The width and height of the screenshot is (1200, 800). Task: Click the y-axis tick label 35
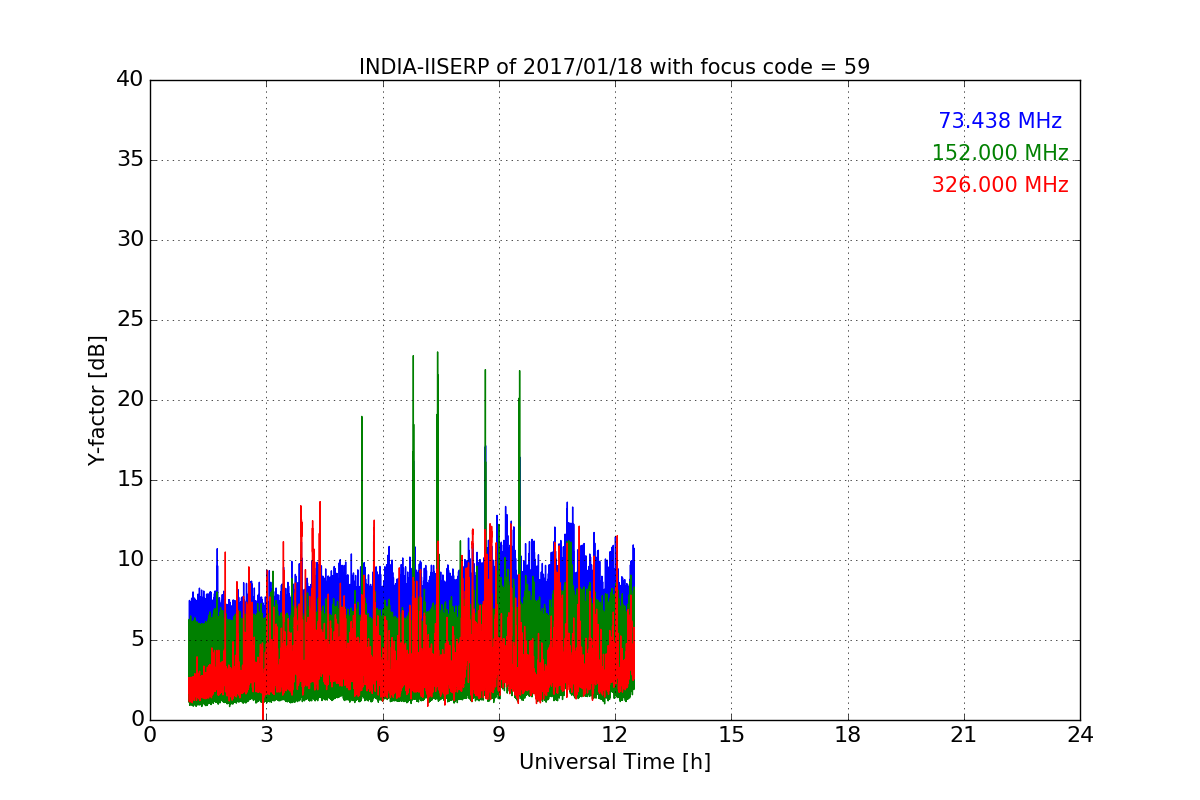130,160
